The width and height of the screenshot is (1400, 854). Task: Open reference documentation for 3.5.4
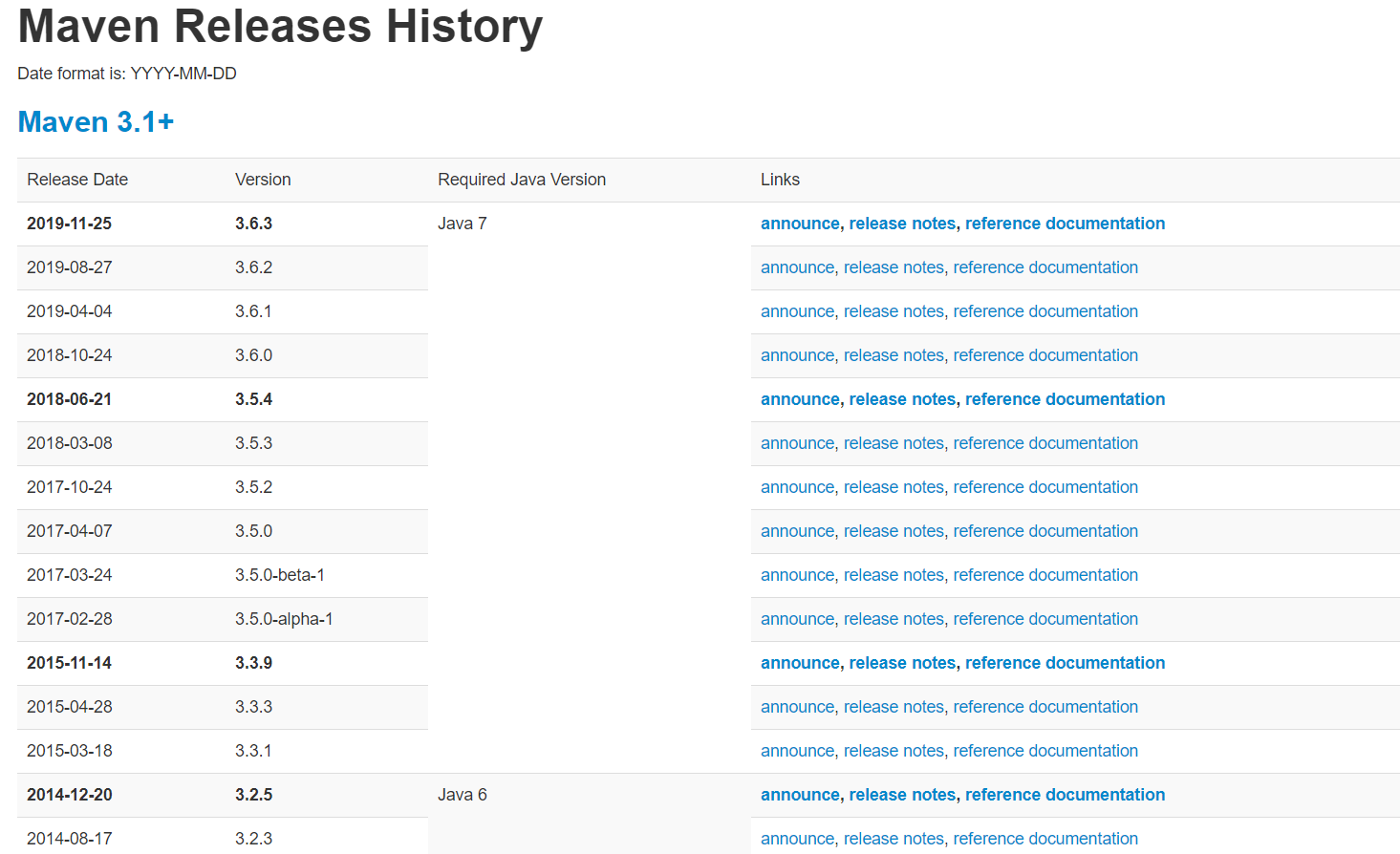1065,399
